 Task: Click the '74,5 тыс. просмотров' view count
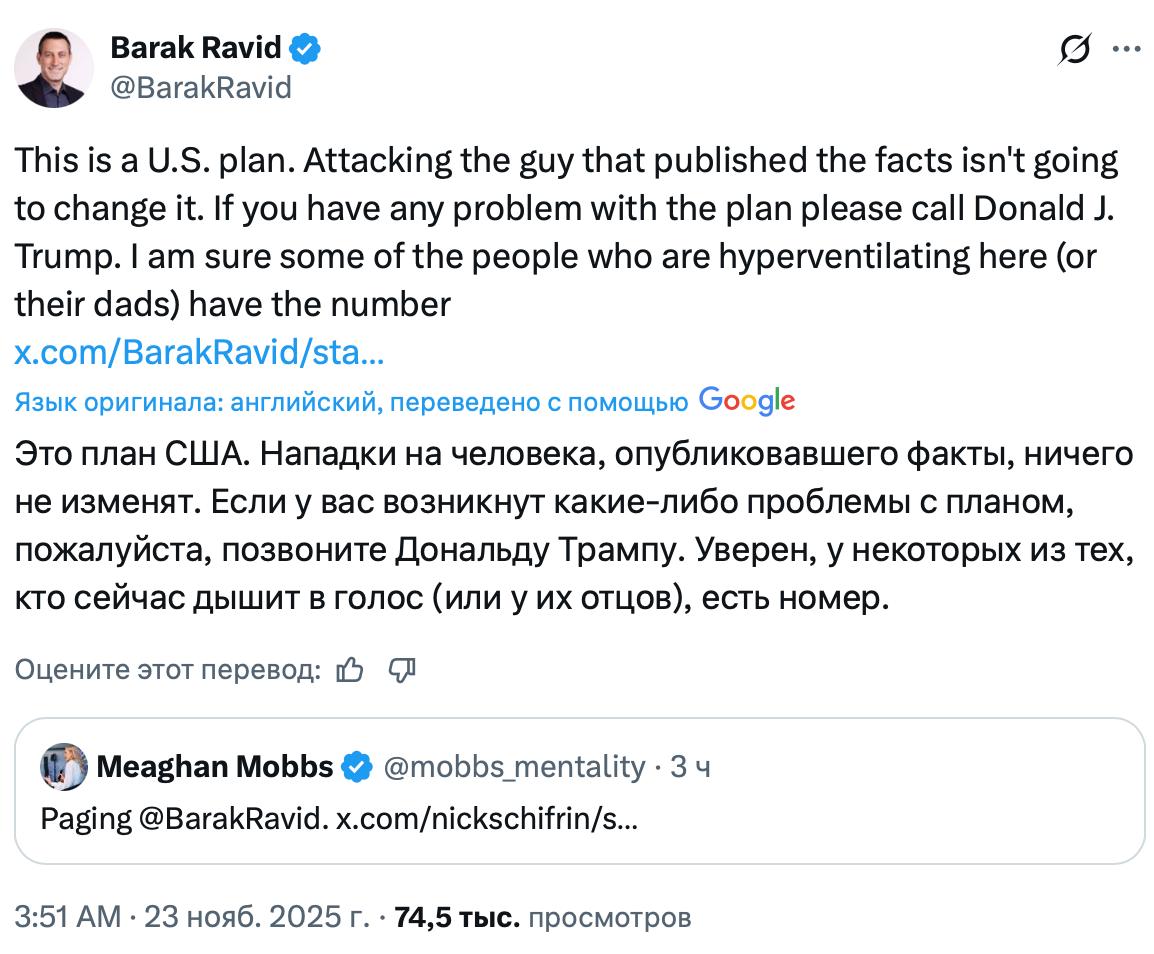click(x=543, y=916)
